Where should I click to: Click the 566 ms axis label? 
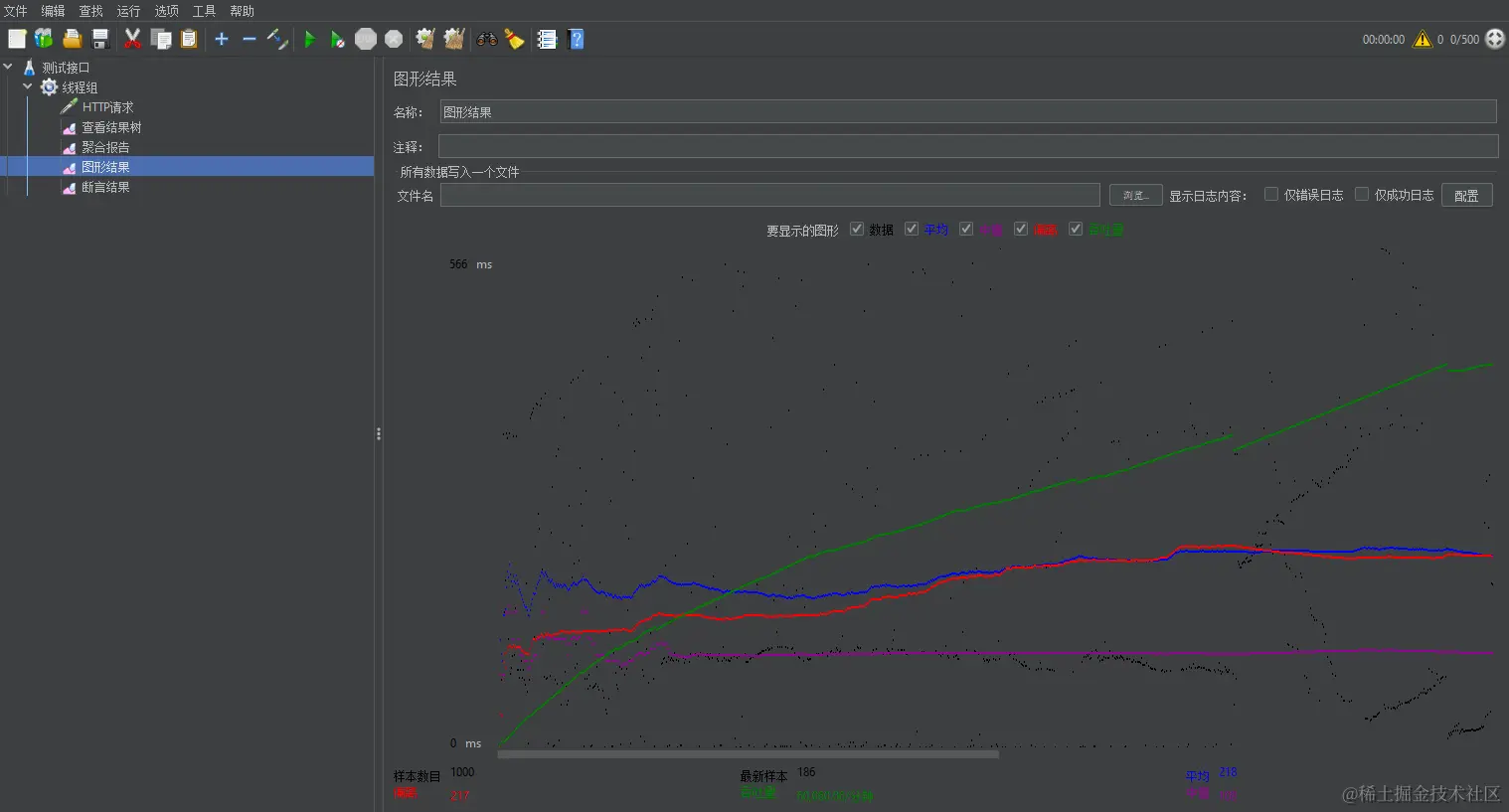coord(470,264)
